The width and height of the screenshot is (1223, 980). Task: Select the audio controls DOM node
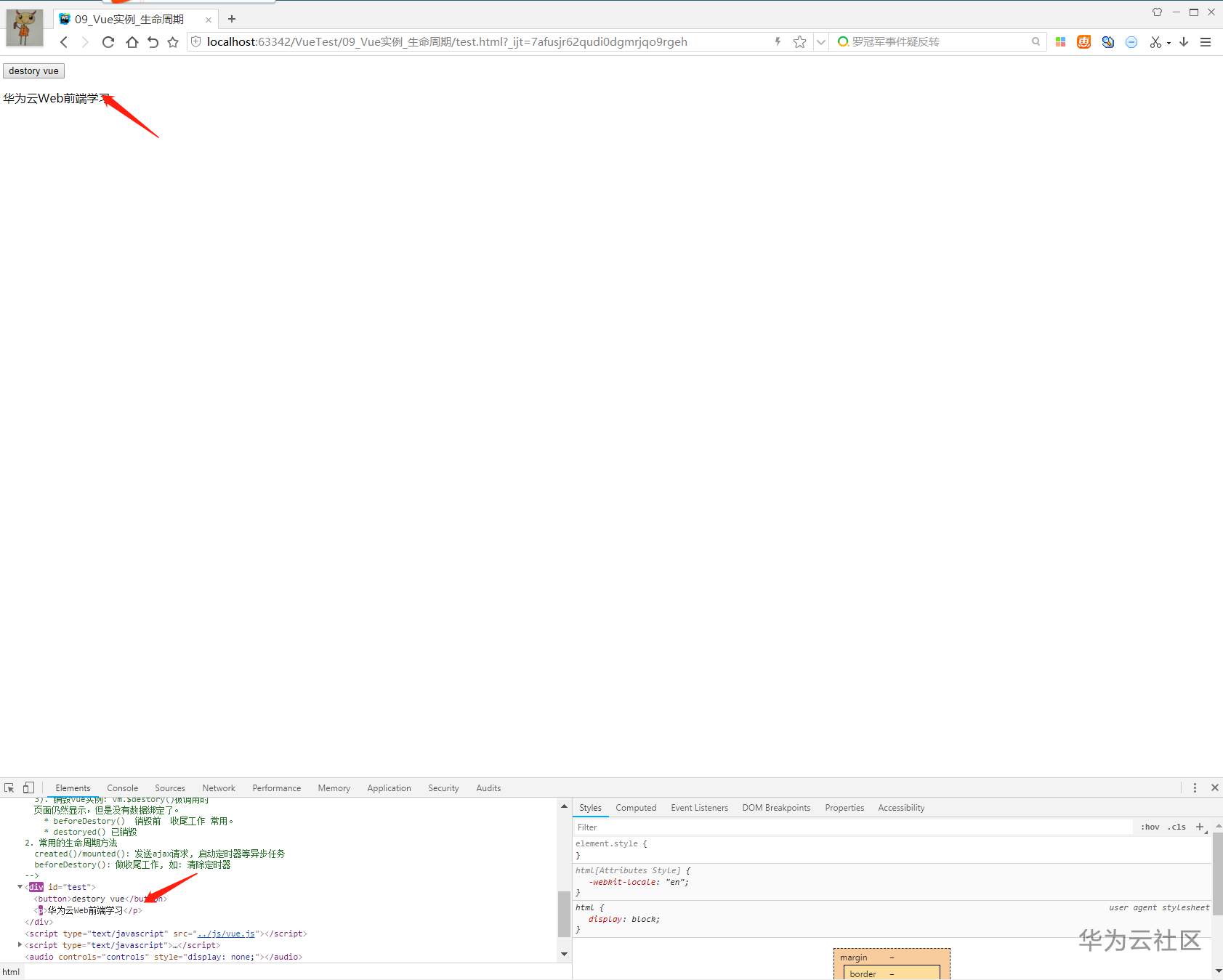tap(164, 957)
